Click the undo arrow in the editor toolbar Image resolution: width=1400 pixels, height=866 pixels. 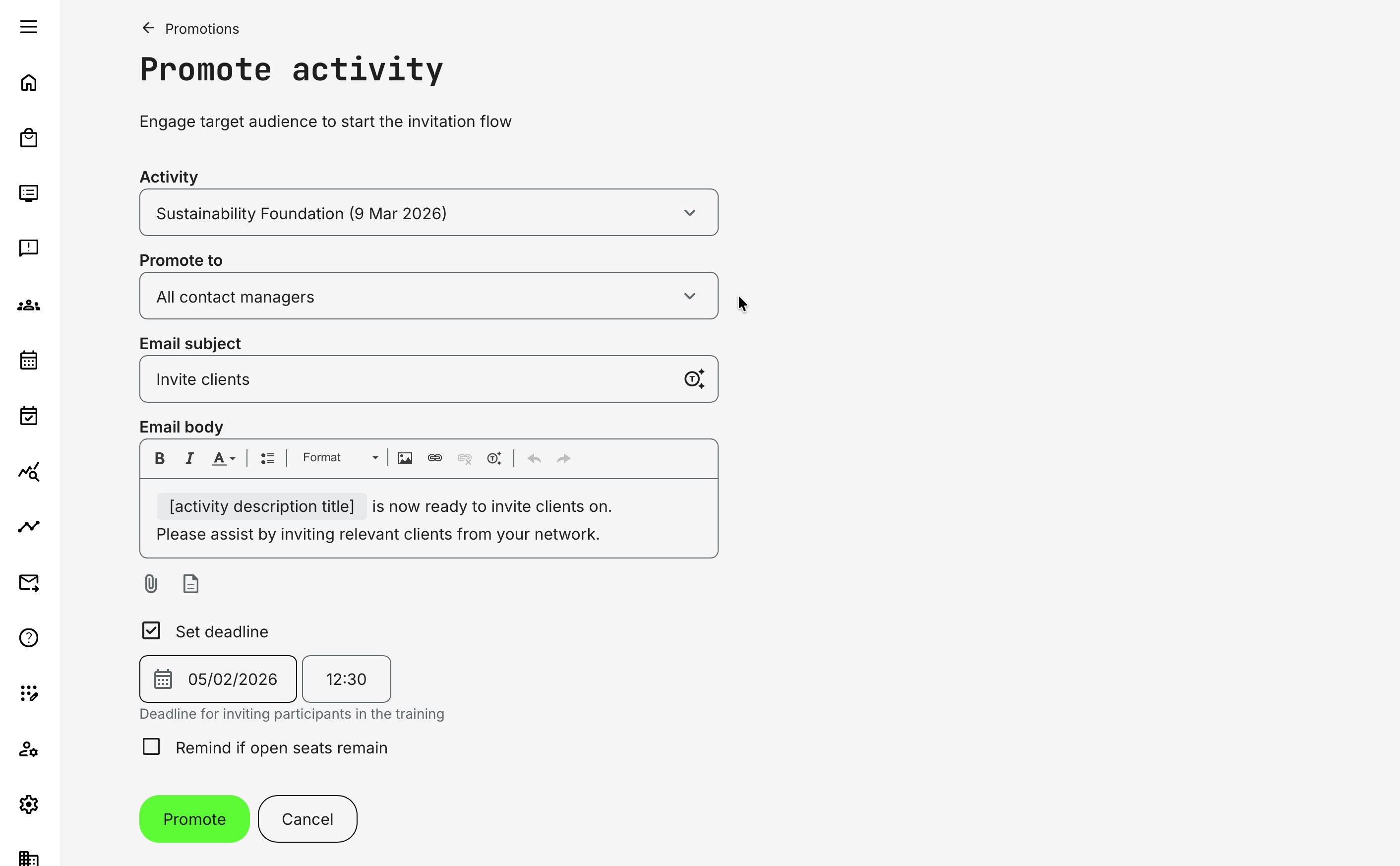(533, 458)
